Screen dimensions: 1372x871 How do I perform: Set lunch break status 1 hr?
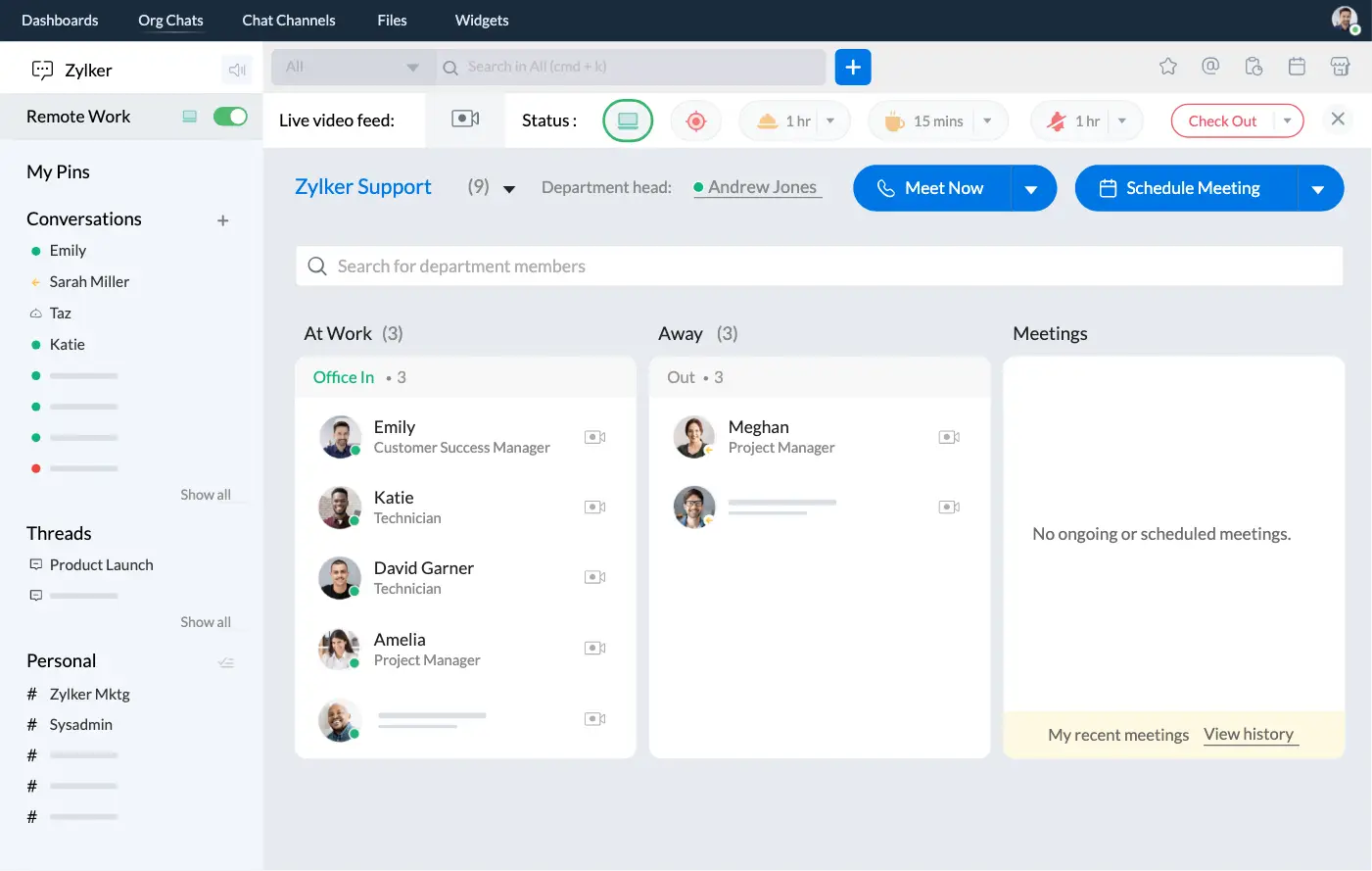pyautogui.click(x=784, y=121)
